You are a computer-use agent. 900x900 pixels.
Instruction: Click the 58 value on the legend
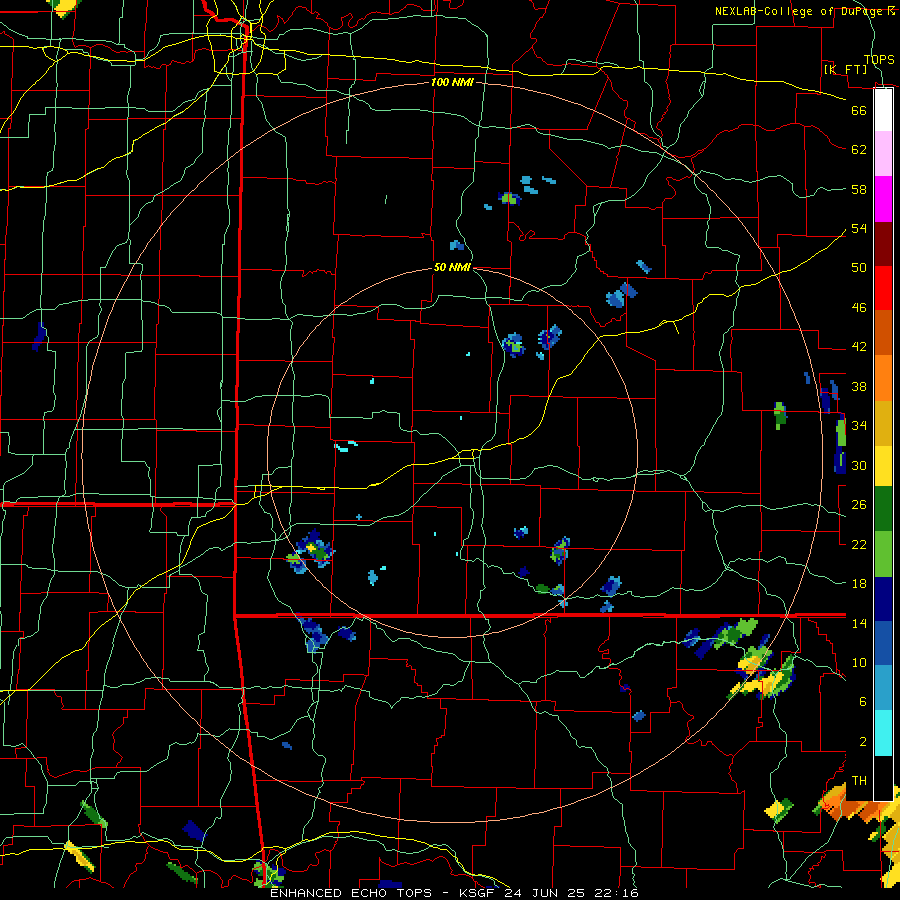859,189
